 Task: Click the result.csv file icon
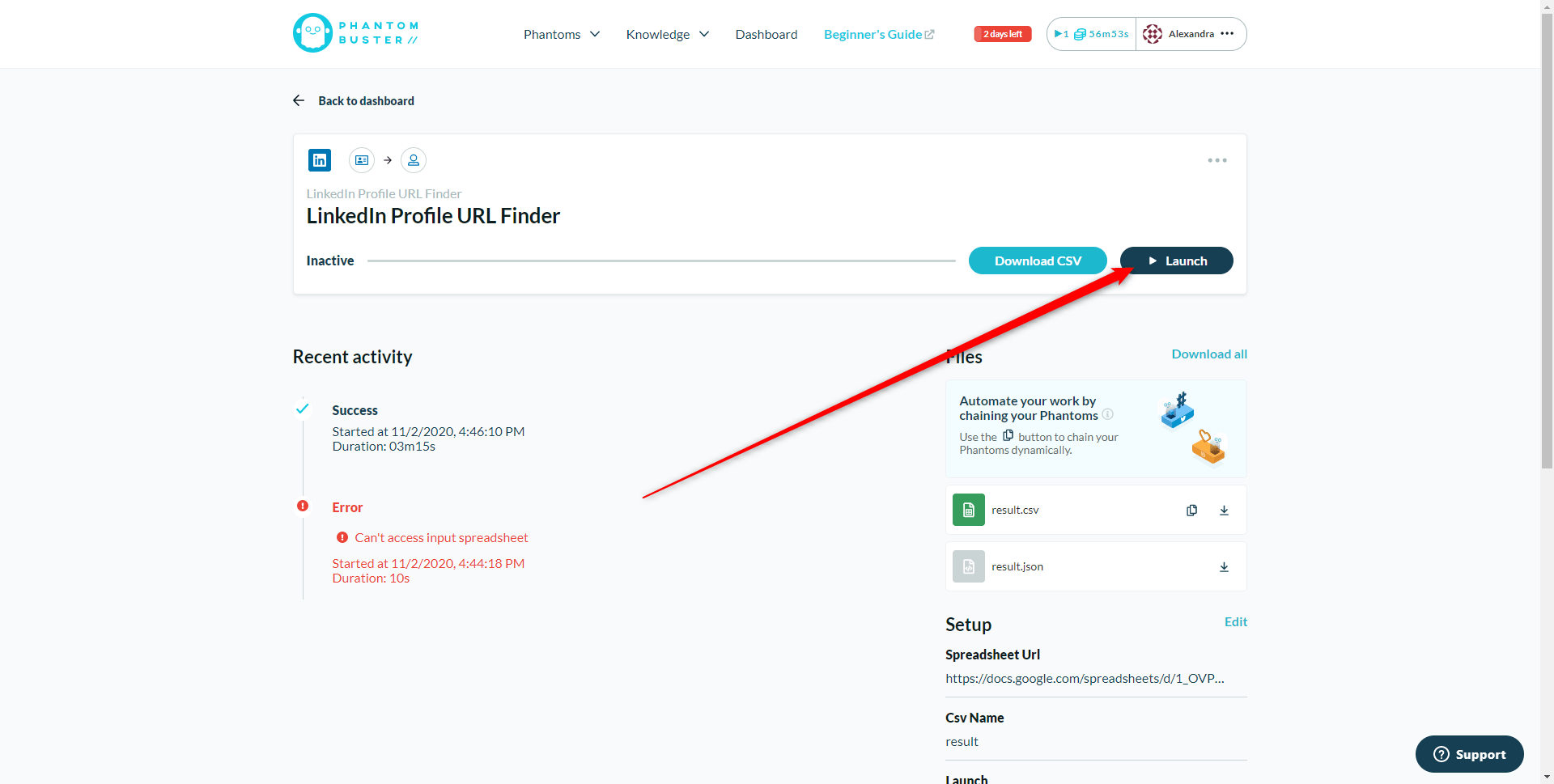click(969, 510)
